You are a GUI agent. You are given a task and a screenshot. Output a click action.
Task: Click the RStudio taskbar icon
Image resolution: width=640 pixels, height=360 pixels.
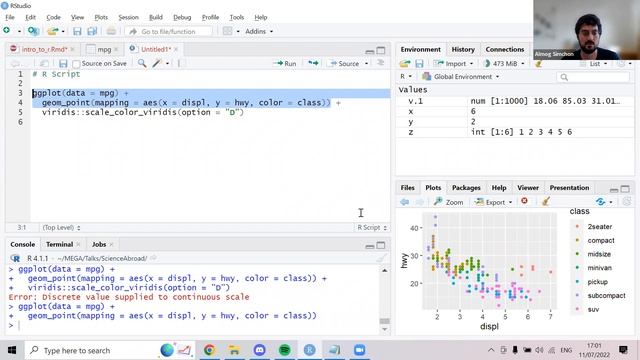click(309, 350)
